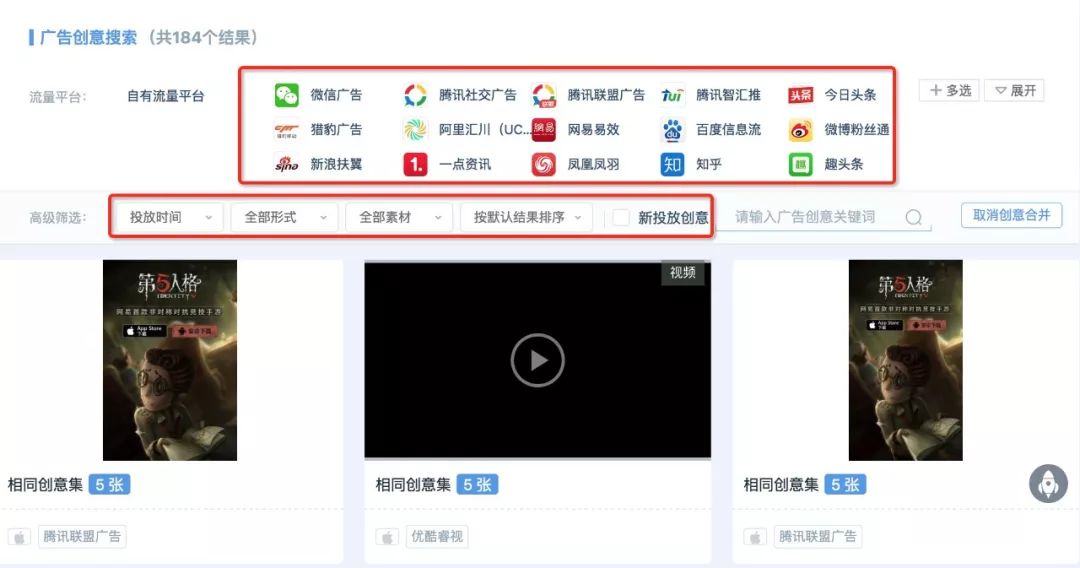Toggle the 新投放创意 checkbox
Screen dimensions: 1080x568
(x=621, y=218)
